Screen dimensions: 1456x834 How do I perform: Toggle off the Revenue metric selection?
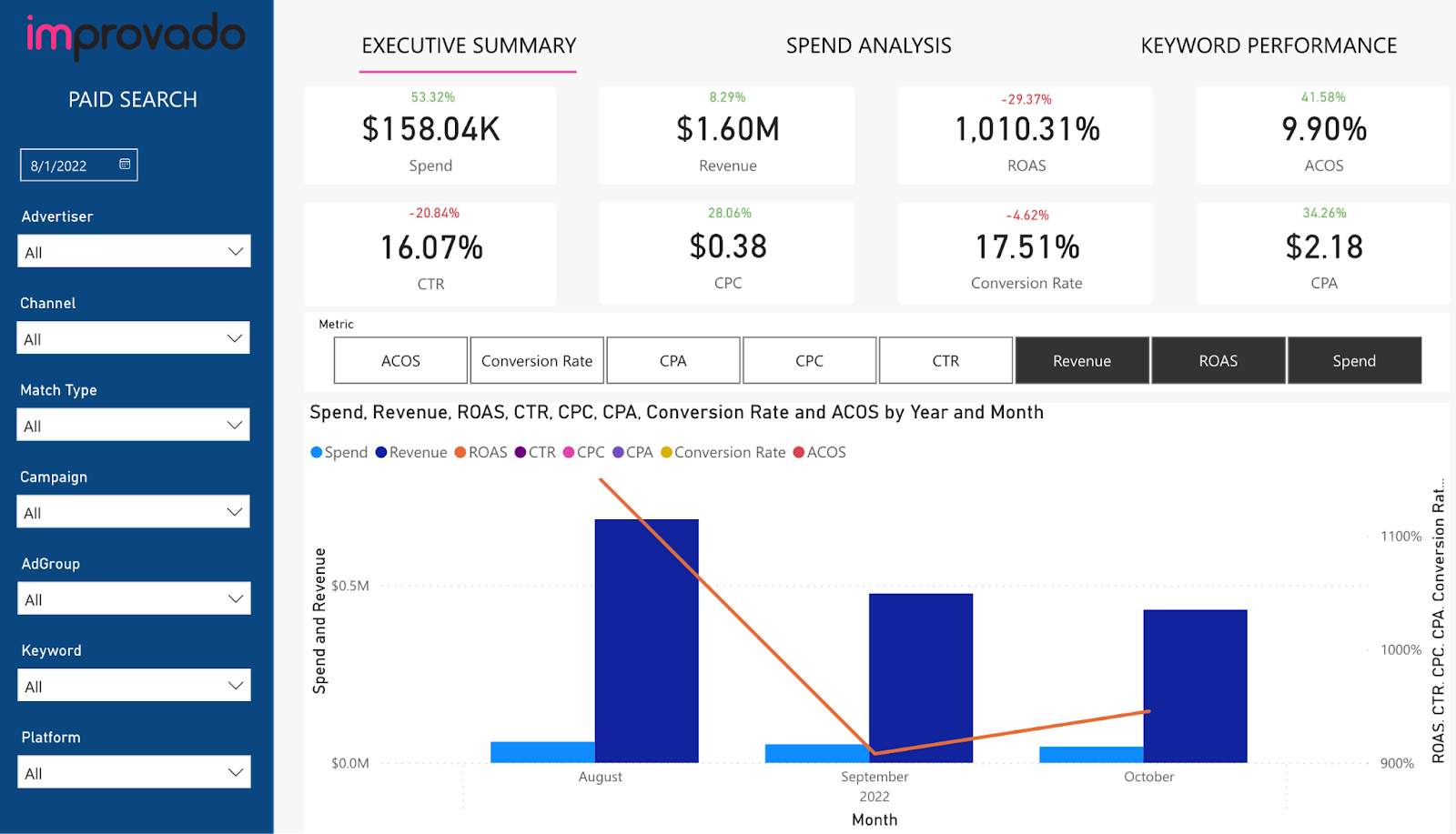1081,360
